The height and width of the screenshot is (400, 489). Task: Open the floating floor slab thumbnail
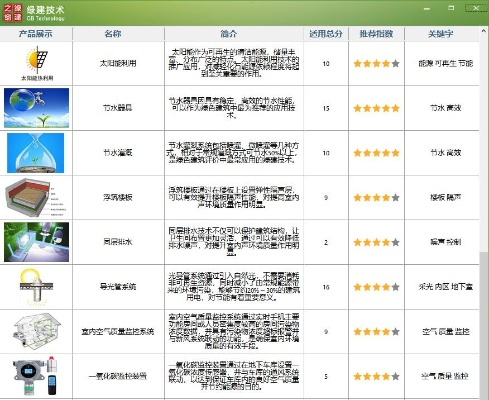pos(35,197)
